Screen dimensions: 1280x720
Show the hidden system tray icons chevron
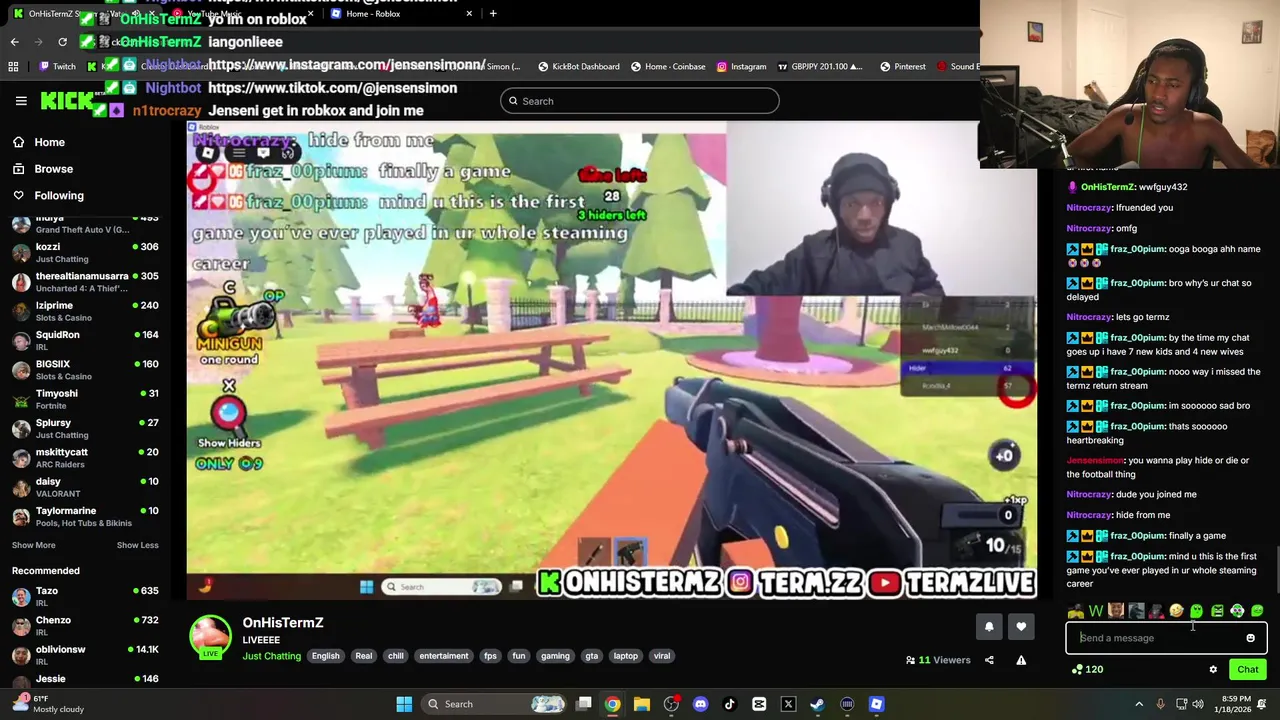pos(1138,704)
